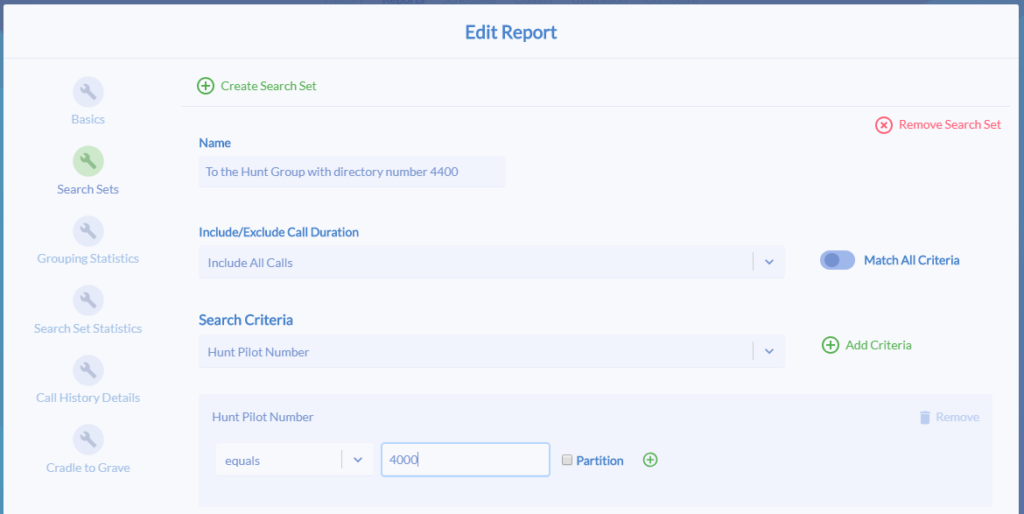The height and width of the screenshot is (514, 1024).
Task: Click the red Remove Search Set icon
Action: pyautogui.click(x=884, y=125)
